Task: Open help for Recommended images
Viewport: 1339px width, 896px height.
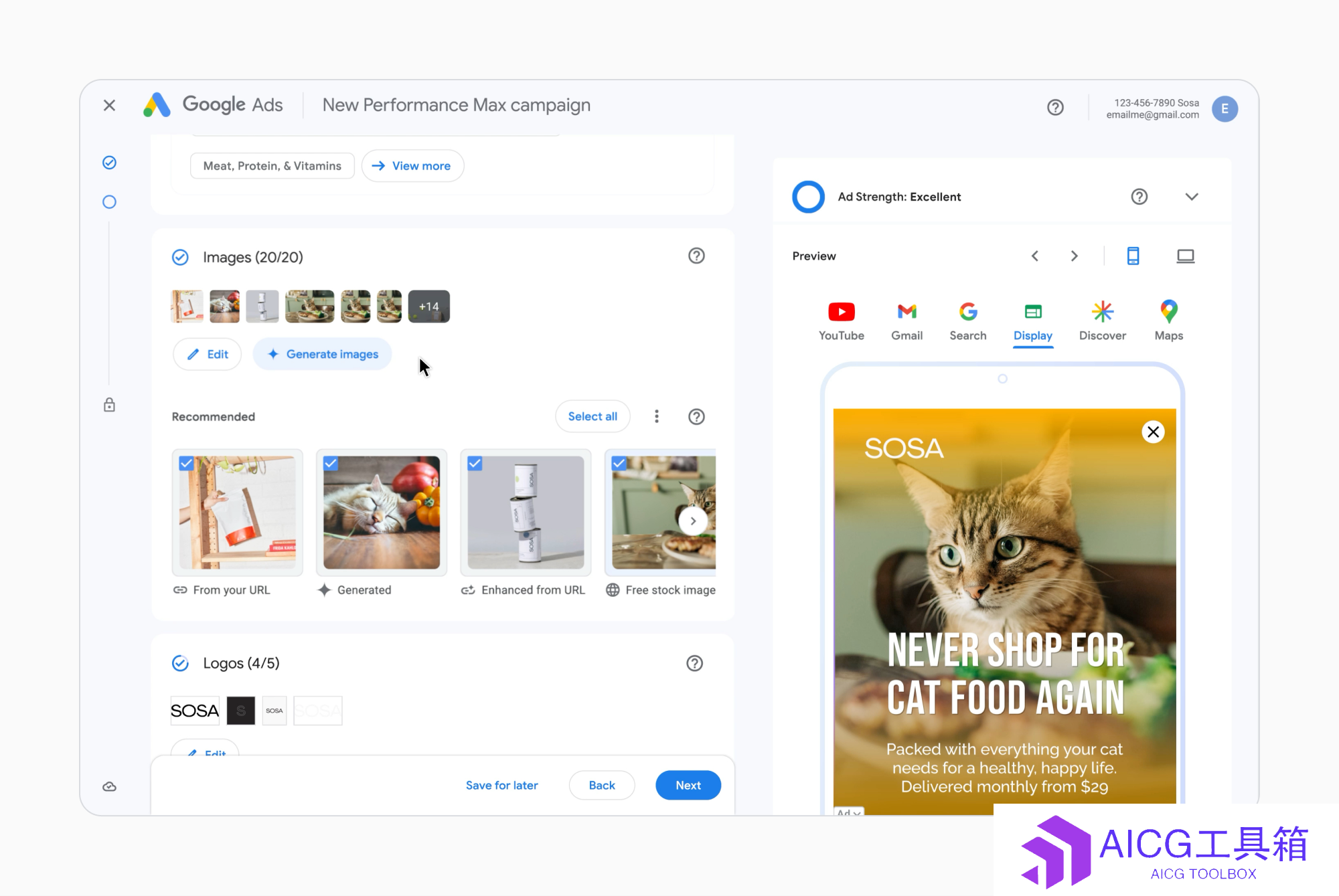Action: pos(696,417)
